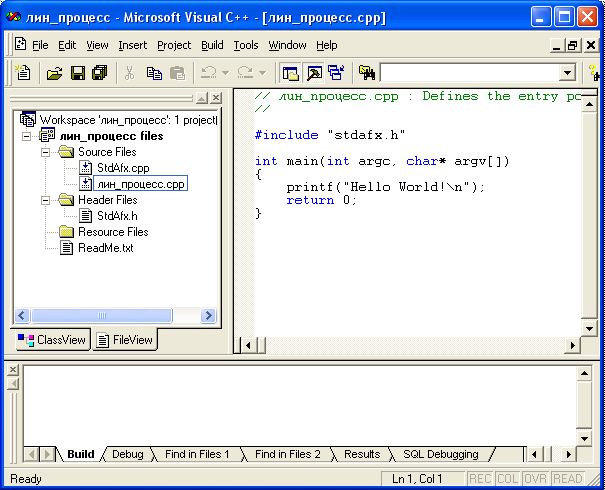Select лин_процесс files project label

coord(112,136)
